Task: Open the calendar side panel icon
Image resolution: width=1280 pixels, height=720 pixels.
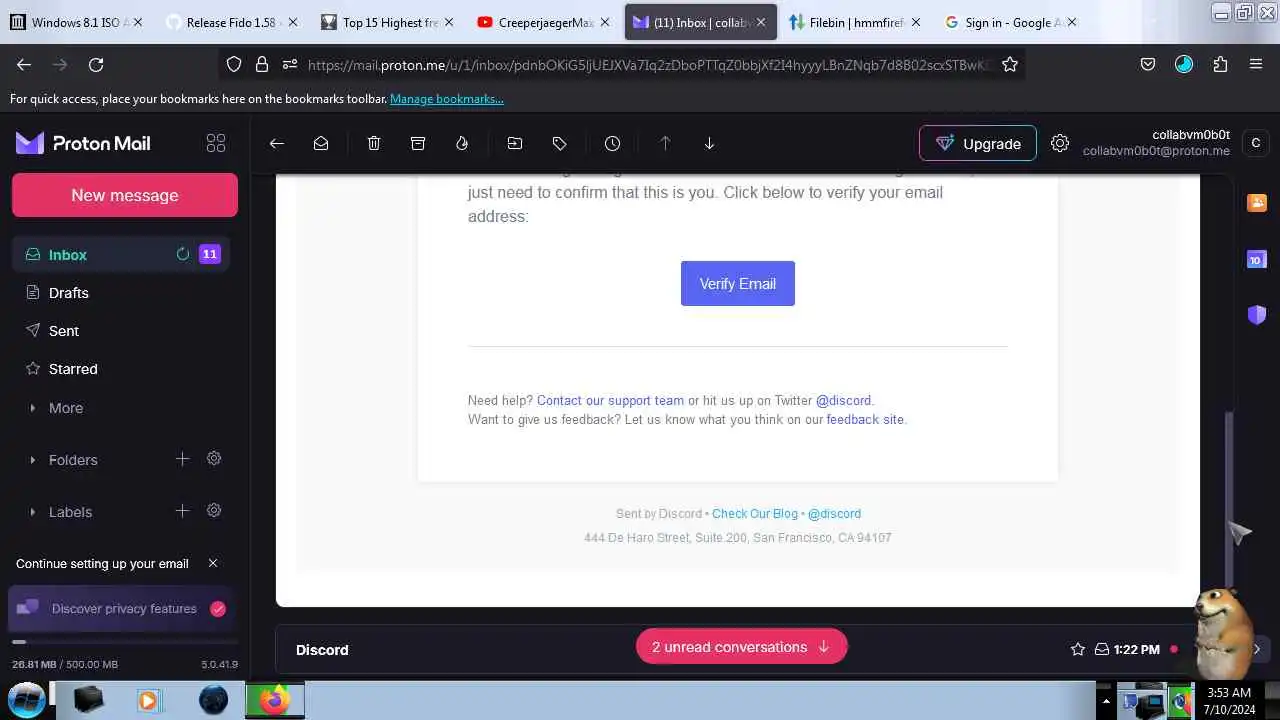Action: click(1257, 260)
